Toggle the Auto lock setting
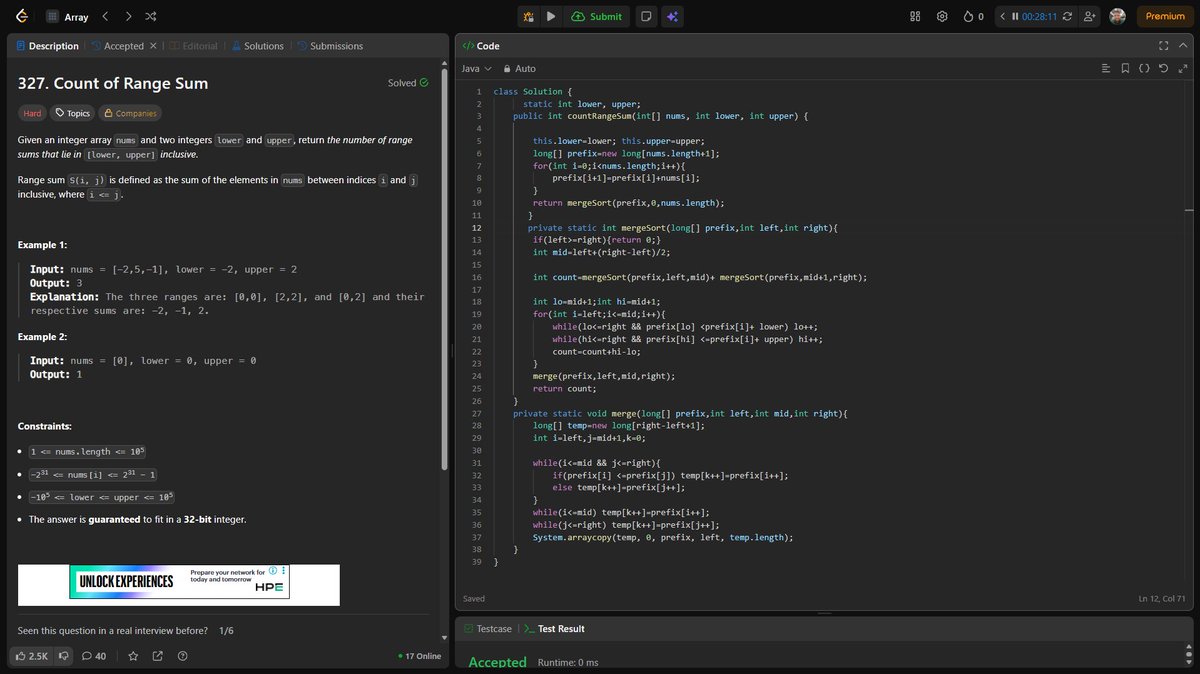This screenshot has width=1200, height=674. click(x=519, y=69)
